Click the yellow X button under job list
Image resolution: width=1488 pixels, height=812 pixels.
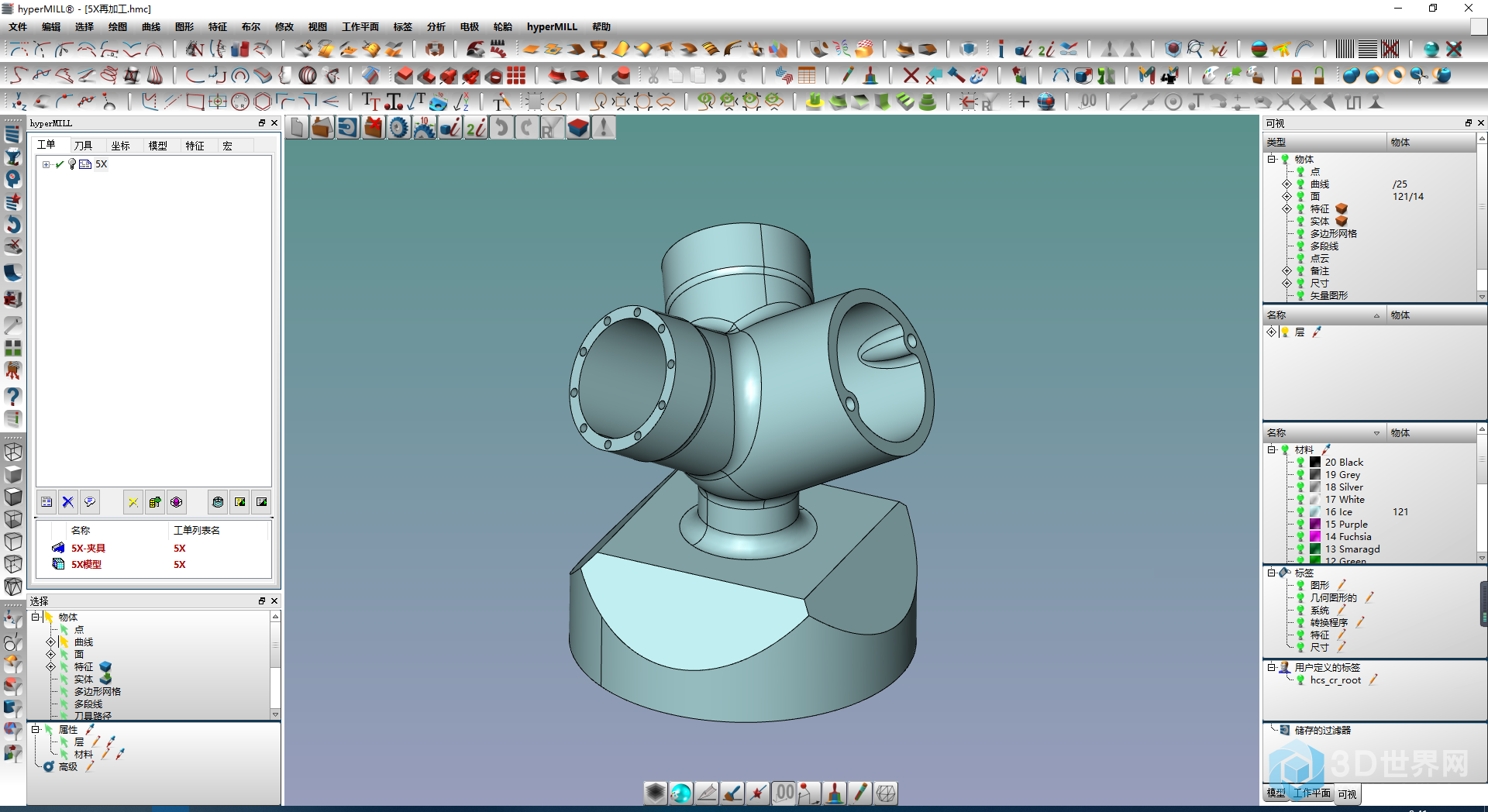133,502
